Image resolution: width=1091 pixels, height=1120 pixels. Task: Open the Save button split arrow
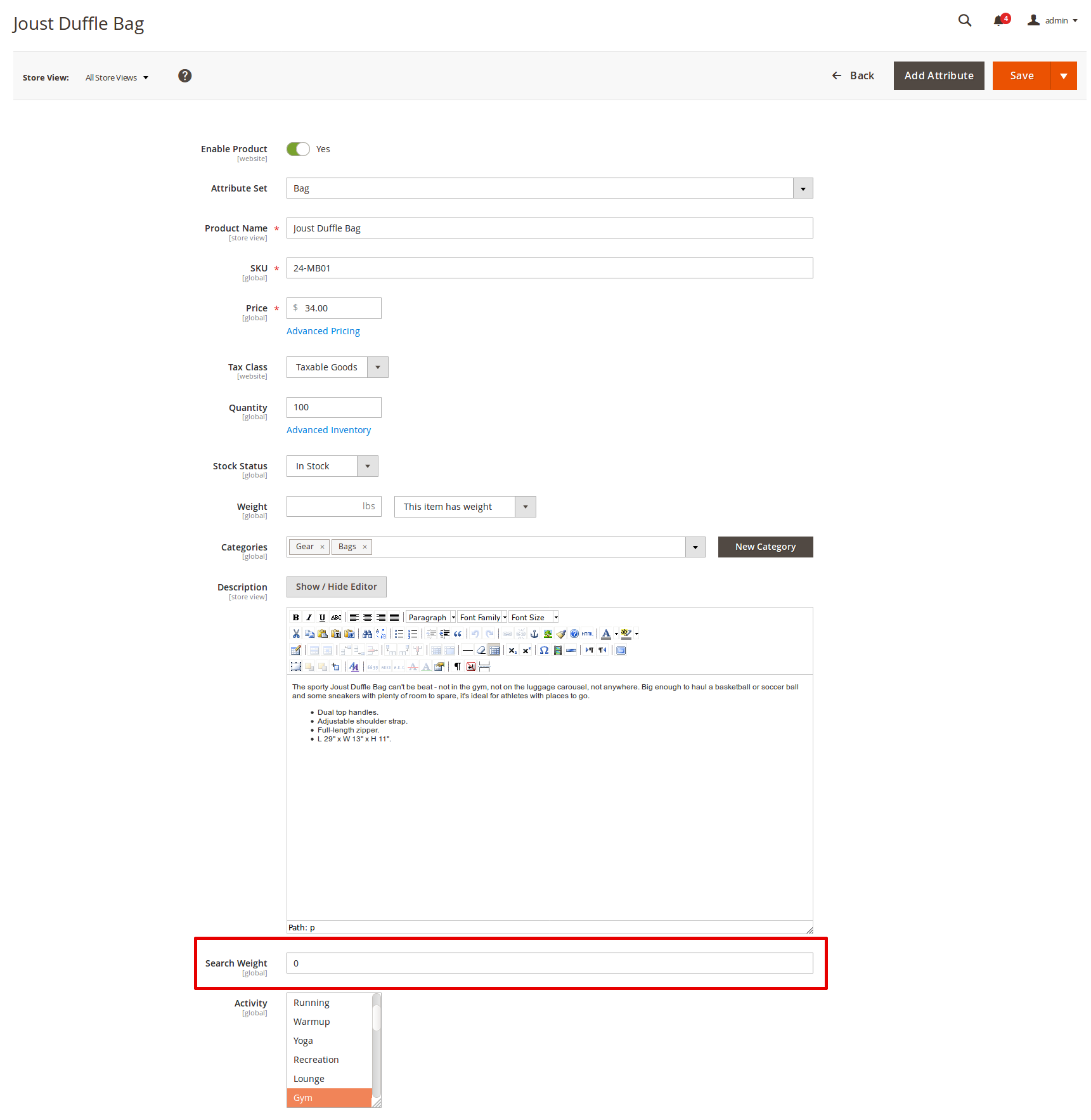1064,75
